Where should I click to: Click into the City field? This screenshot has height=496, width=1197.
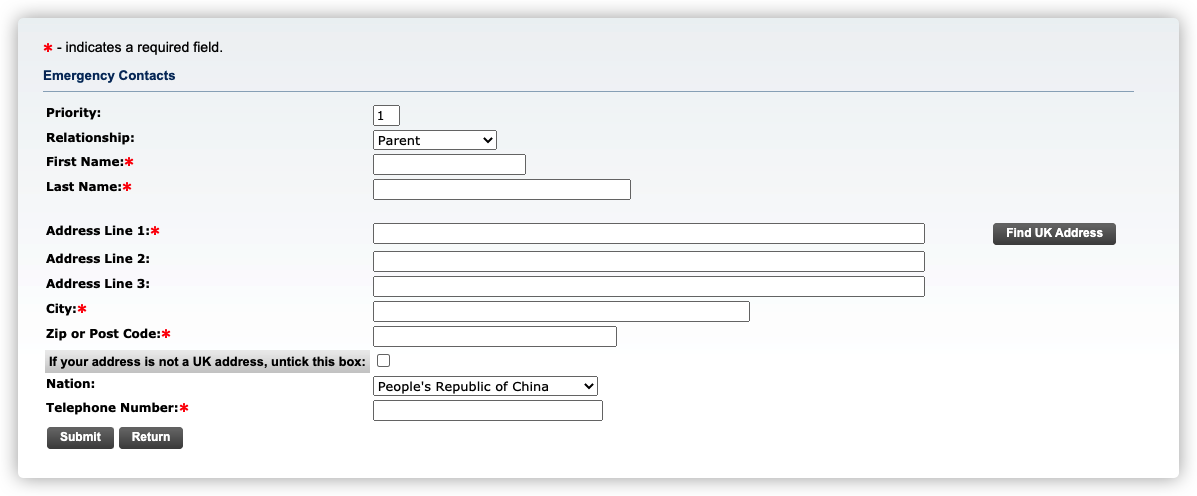(561, 312)
